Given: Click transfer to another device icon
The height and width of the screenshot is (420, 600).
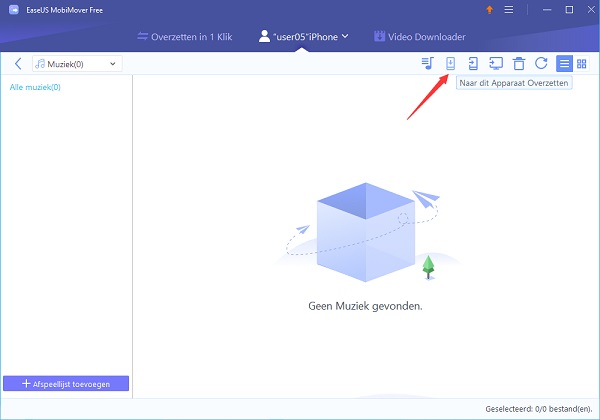Looking at the screenshot, I should [473, 64].
